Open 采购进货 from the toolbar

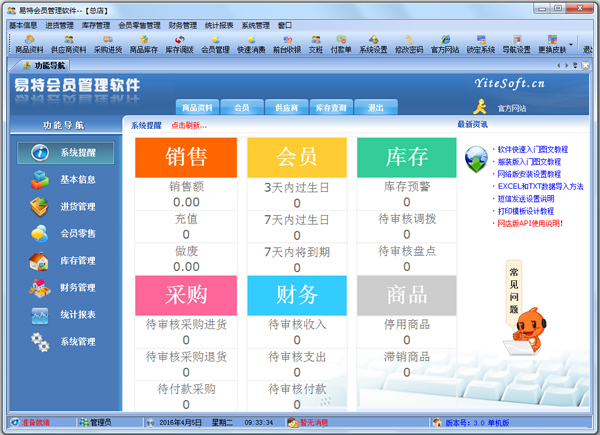[107, 44]
